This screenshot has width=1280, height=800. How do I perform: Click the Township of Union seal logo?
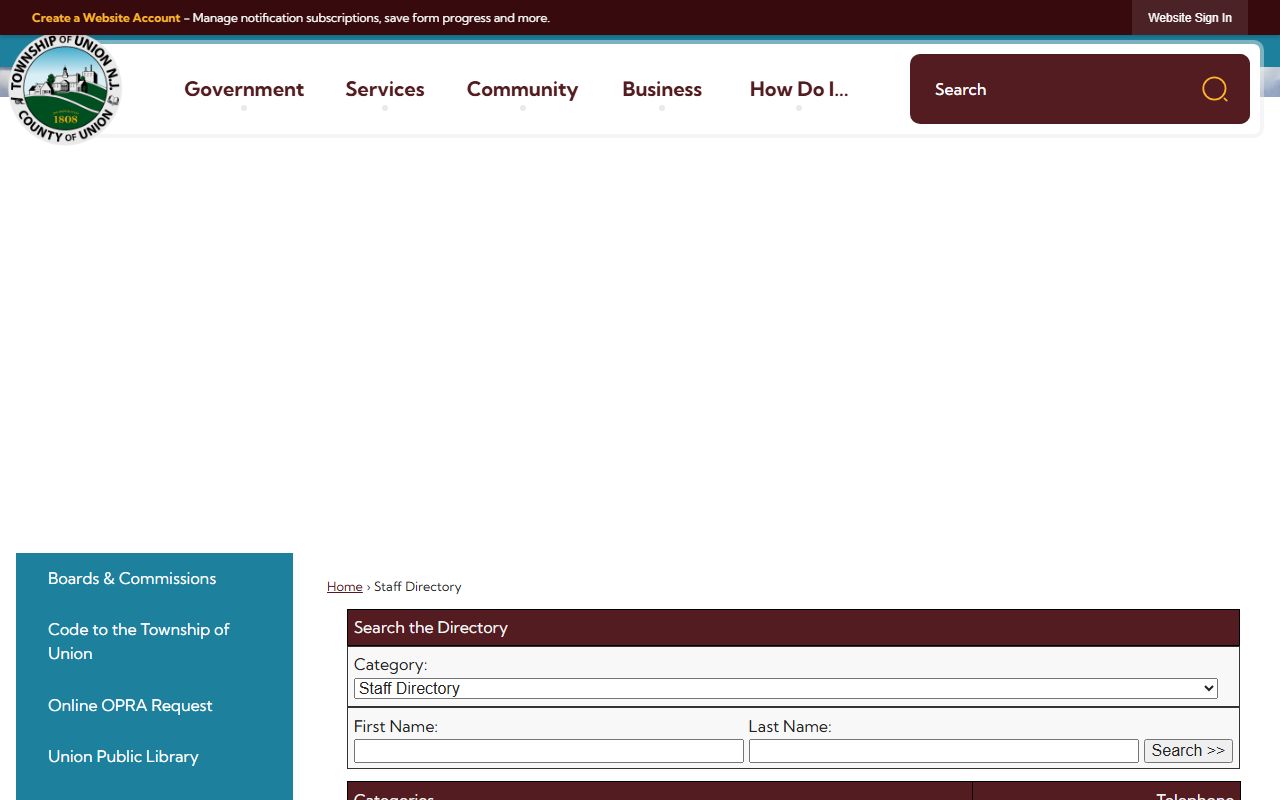pyautogui.click(x=66, y=89)
